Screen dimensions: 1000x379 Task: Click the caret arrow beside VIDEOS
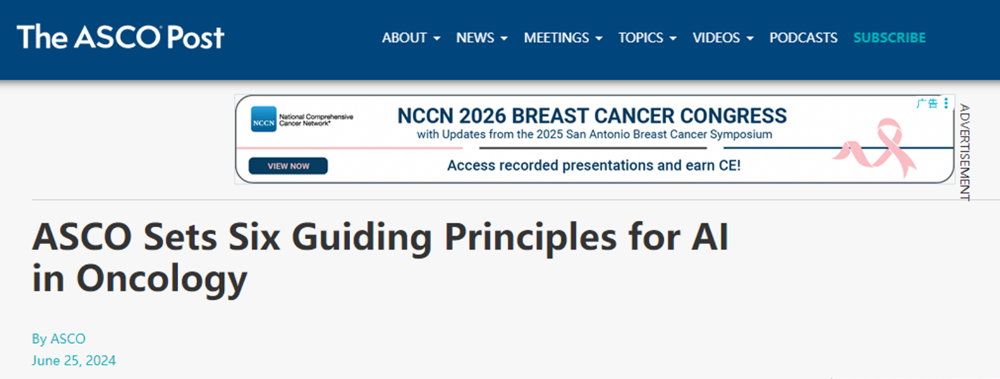[749, 38]
